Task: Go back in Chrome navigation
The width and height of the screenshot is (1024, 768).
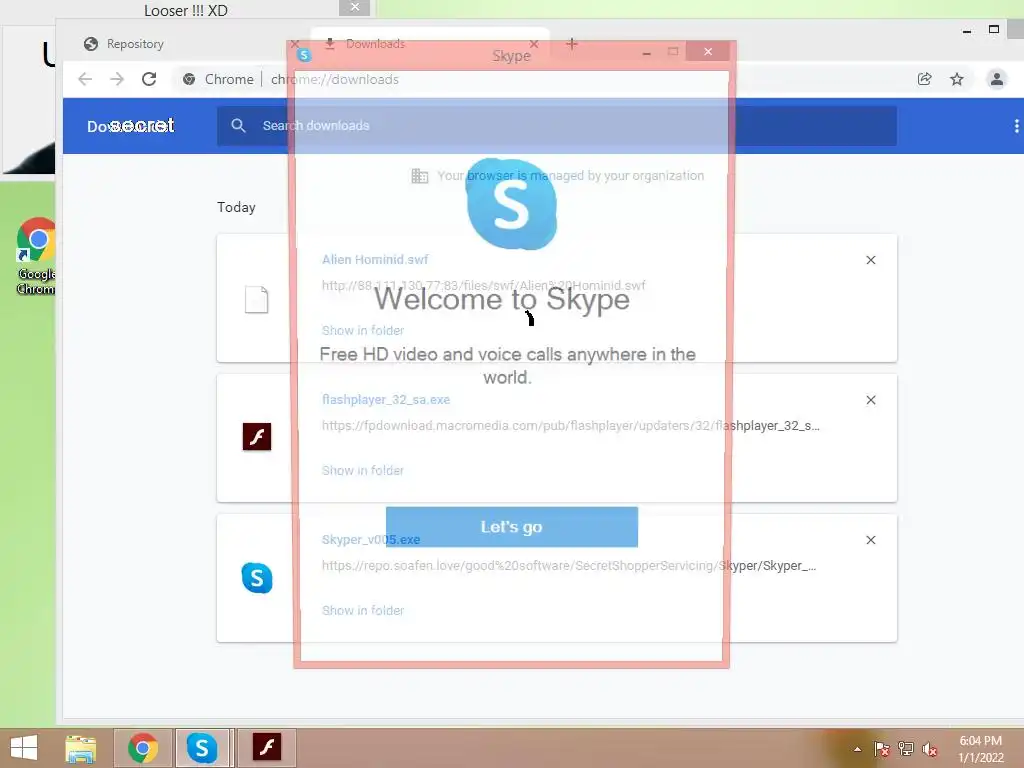Action: (85, 79)
